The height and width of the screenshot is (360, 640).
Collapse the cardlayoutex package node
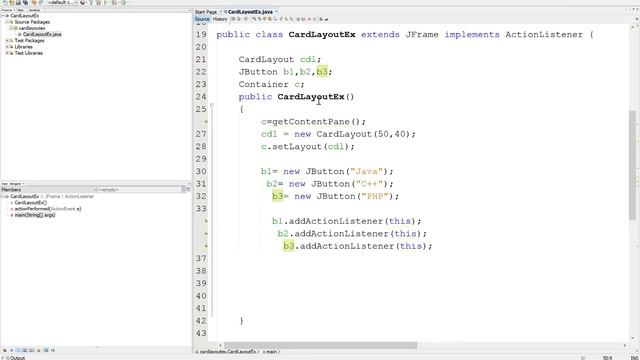coord(11,28)
